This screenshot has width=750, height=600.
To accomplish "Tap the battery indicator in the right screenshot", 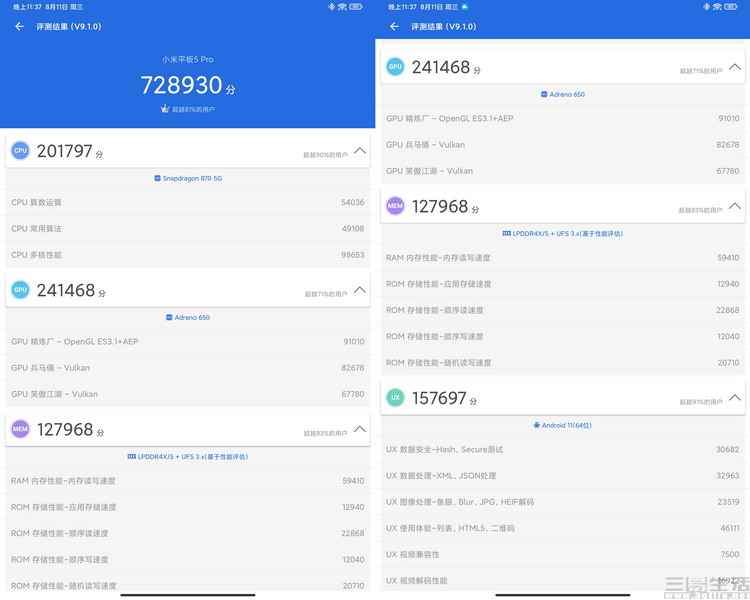I will pos(731,7).
